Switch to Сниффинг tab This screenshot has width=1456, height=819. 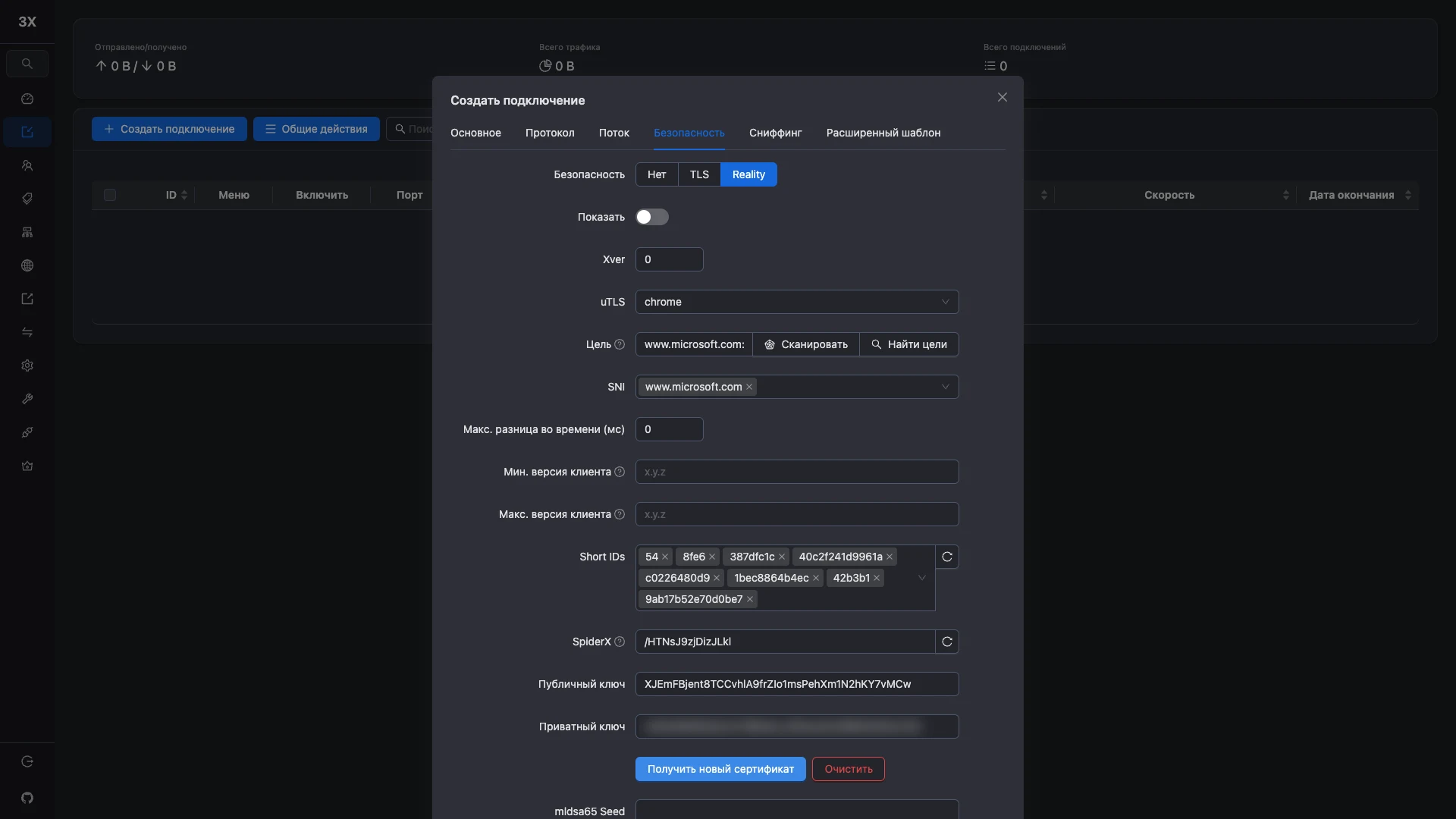pos(775,133)
